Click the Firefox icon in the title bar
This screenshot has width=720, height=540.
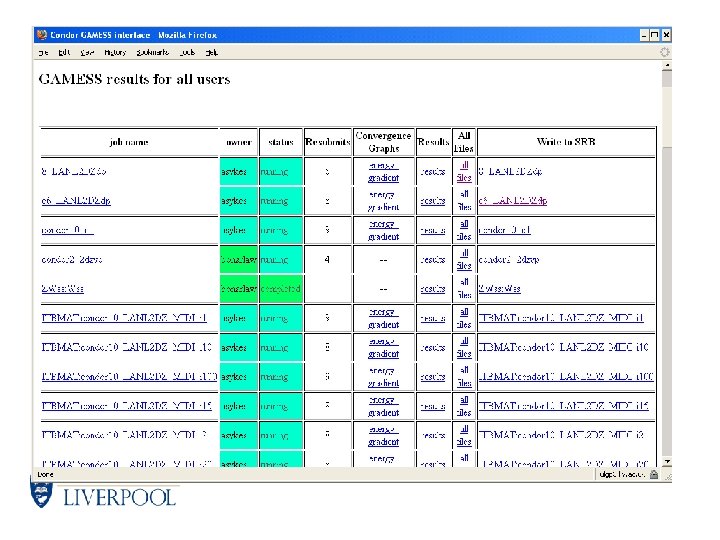pyautogui.click(x=42, y=35)
